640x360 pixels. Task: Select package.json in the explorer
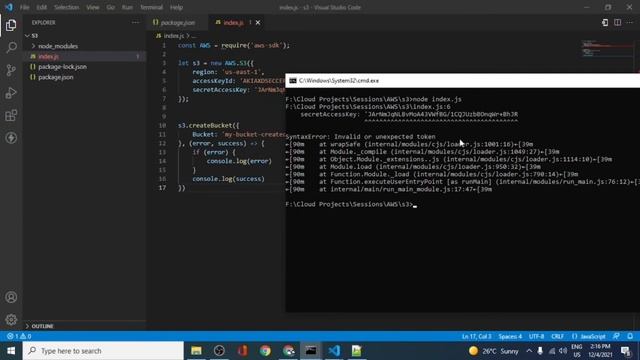pyautogui.click(x=56, y=77)
